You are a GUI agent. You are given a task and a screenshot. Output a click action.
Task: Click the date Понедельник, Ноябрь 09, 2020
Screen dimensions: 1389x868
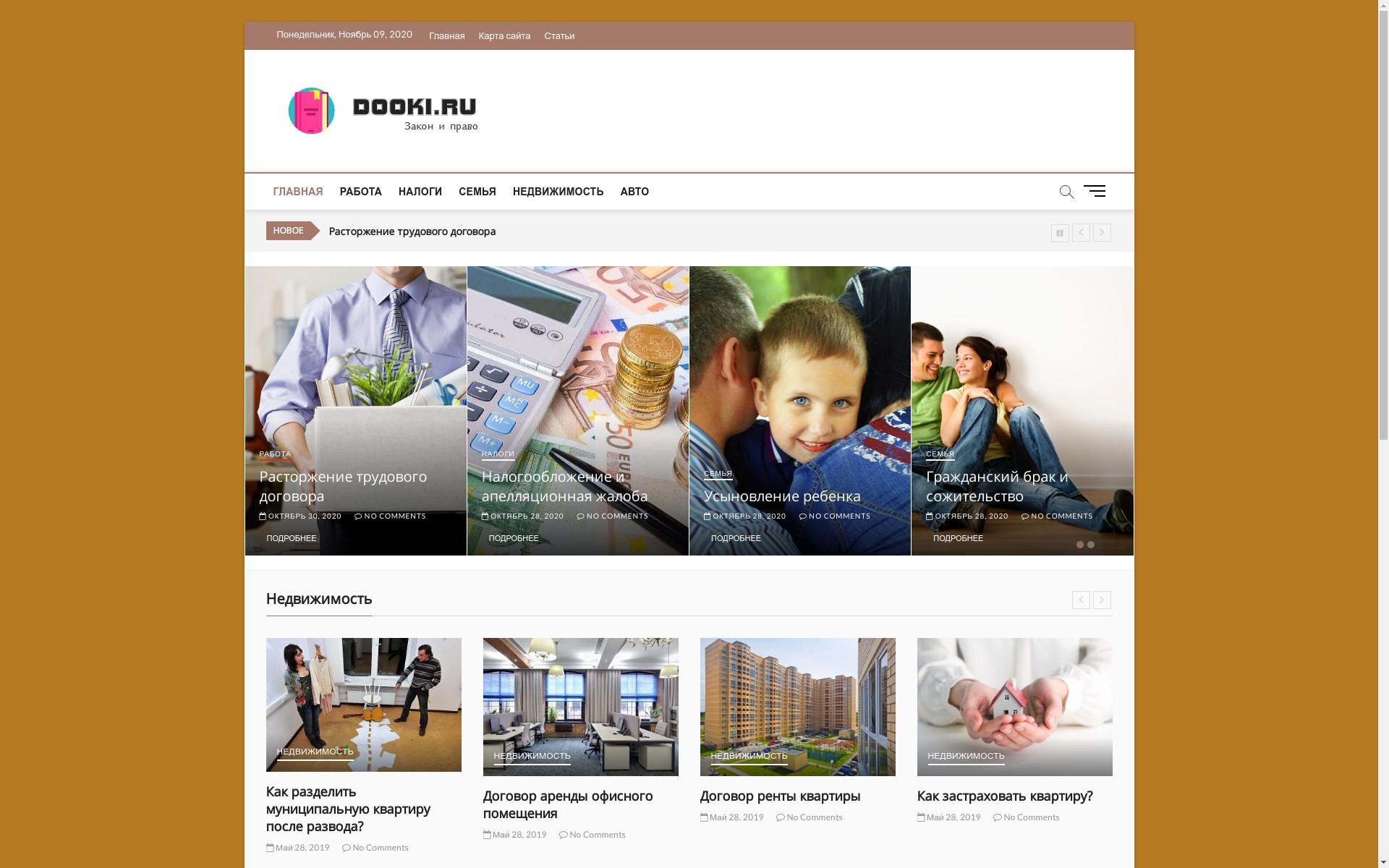[344, 35]
